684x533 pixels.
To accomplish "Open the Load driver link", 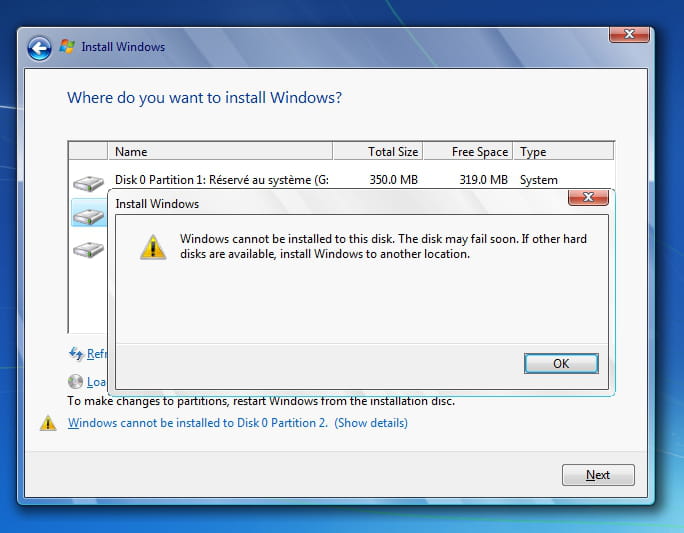I will point(96,382).
